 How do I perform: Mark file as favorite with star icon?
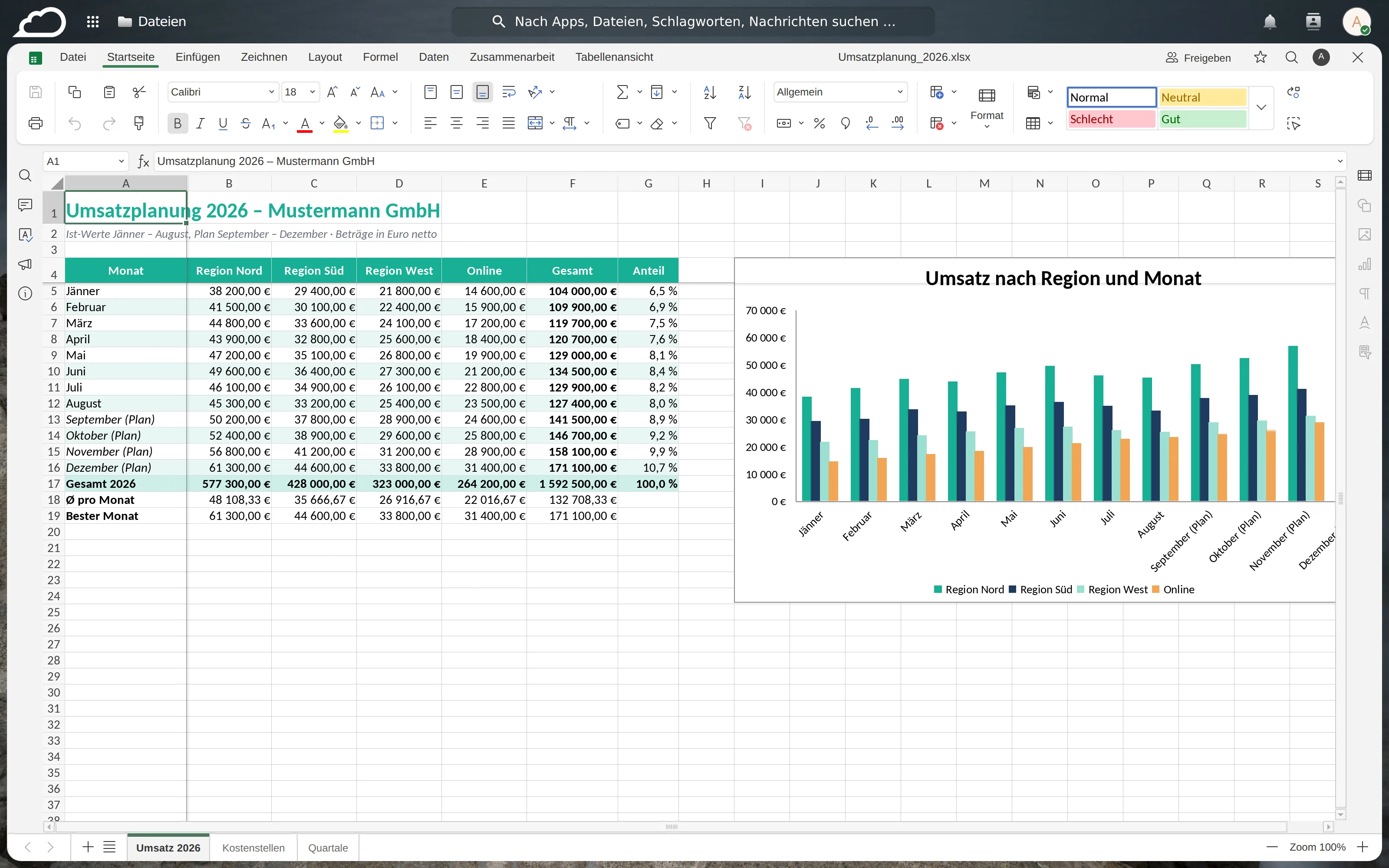point(1261,57)
